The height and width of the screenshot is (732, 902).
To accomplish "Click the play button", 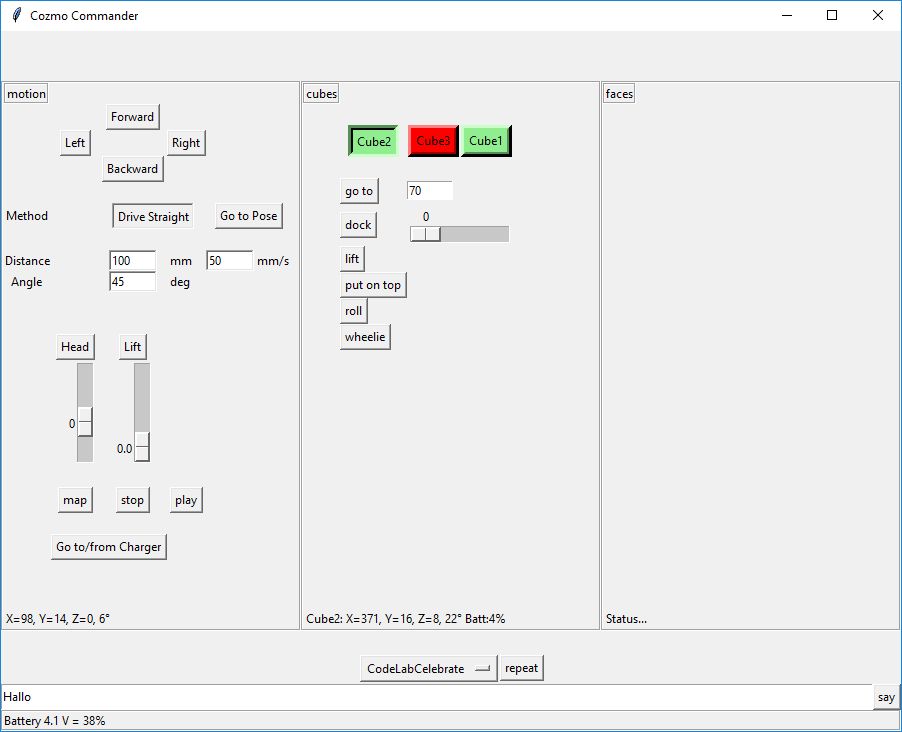I will [x=186, y=500].
